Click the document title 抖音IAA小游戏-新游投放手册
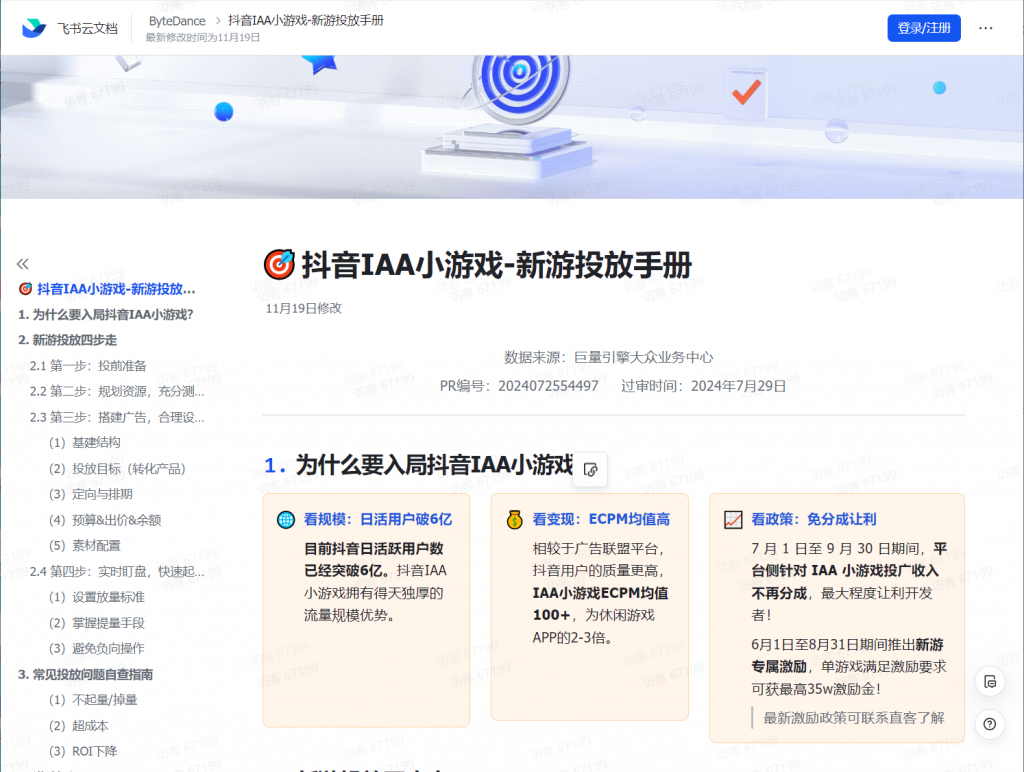The width and height of the screenshot is (1024, 772). click(x=496, y=265)
